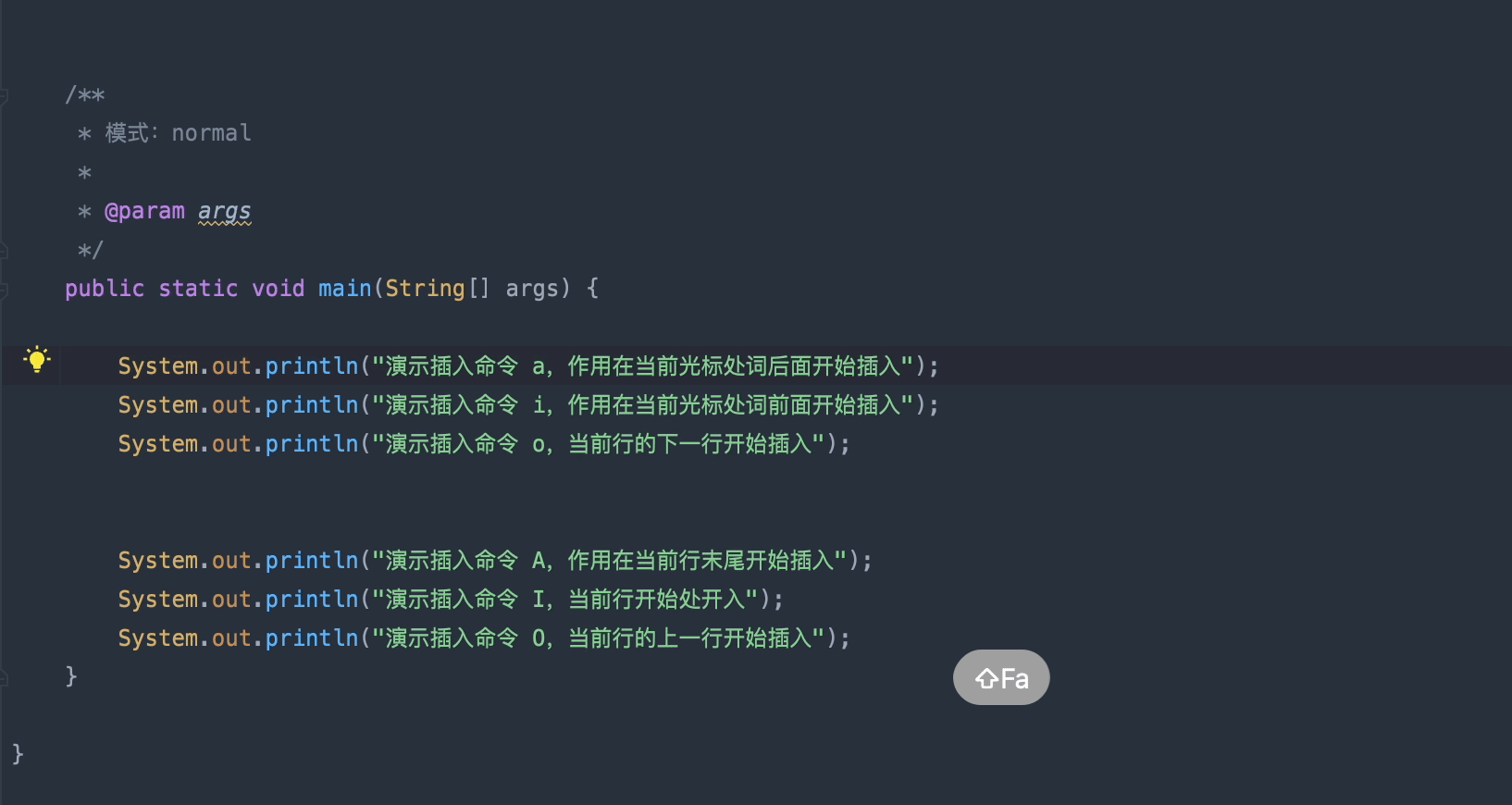Viewport: 1512px width, 805px height.
Task: Click the void keyword
Action: pos(278,290)
